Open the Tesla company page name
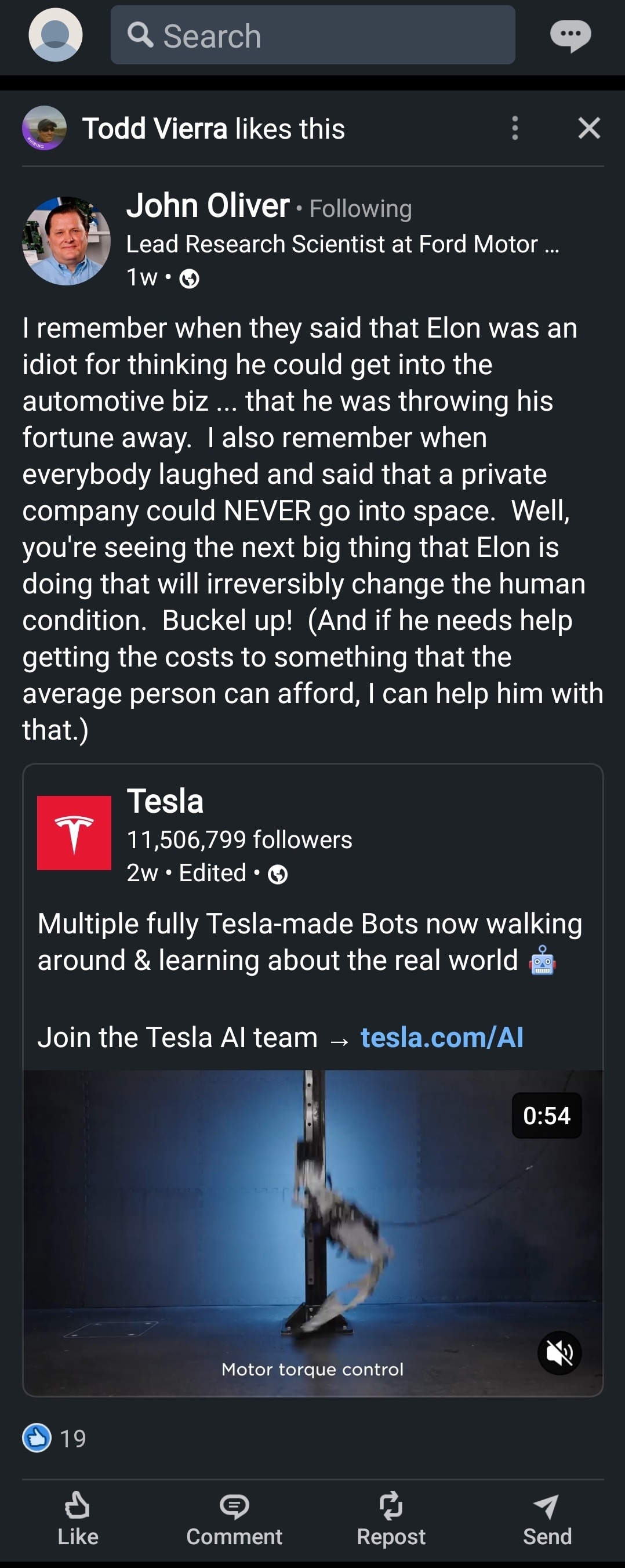Screen dimensions: 625x1568 tap(165, 801)
